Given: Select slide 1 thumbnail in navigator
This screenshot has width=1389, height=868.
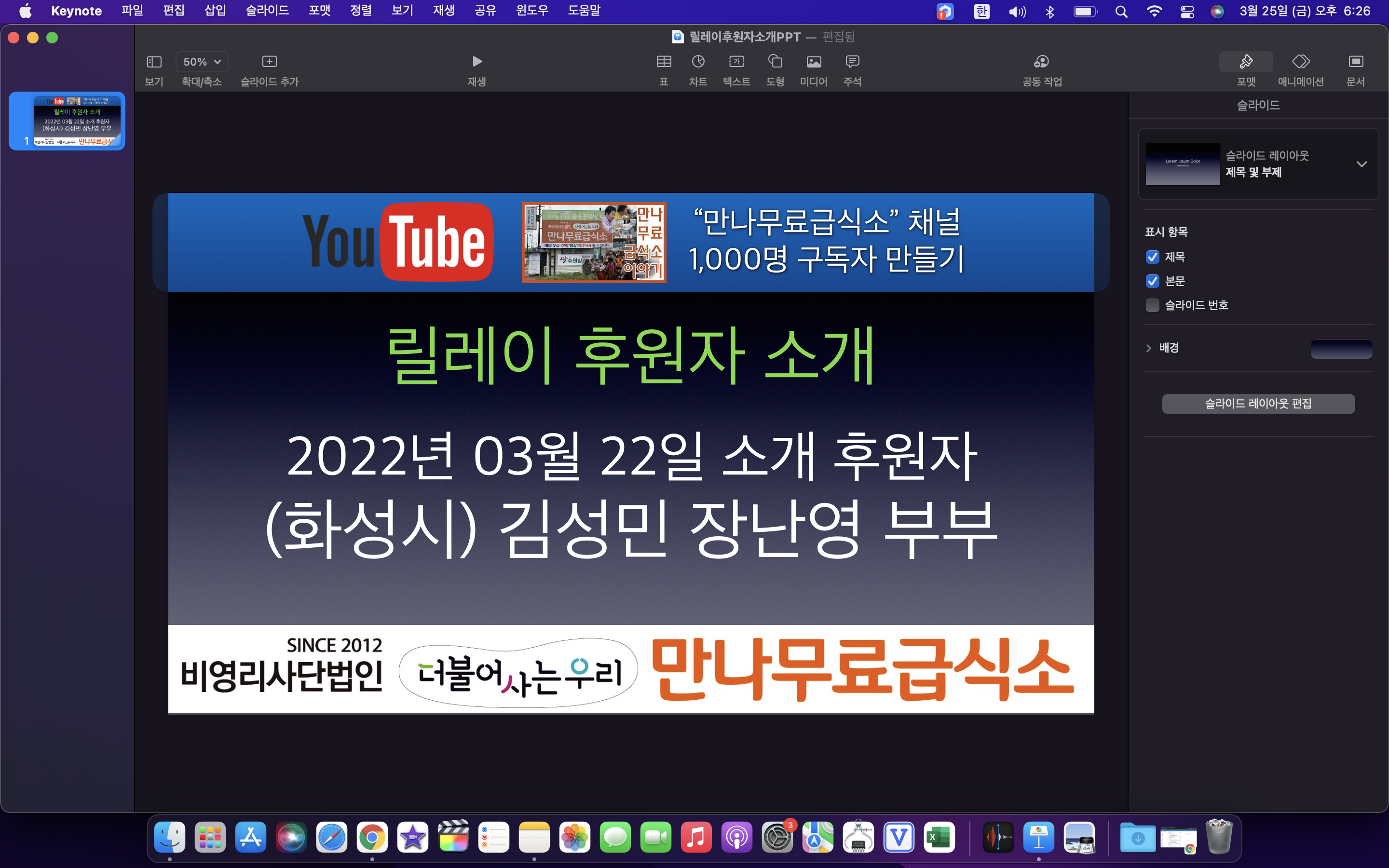Looking at the screenshot, I should tap(77, 121).
